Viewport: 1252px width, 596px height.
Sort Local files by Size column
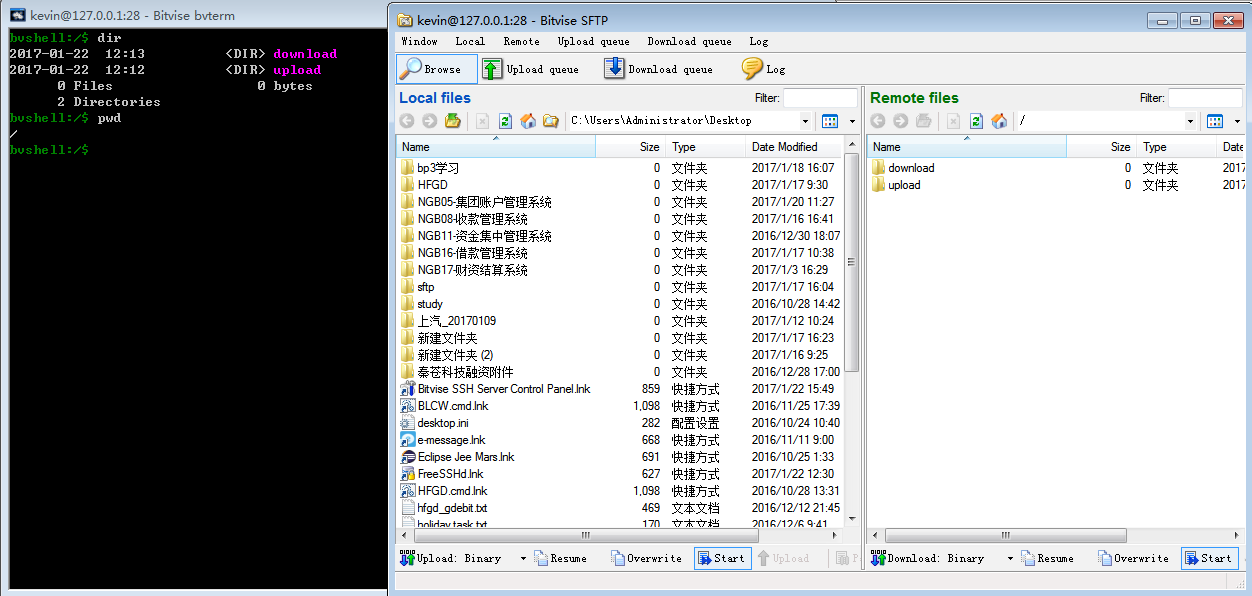tap(631, 147)
